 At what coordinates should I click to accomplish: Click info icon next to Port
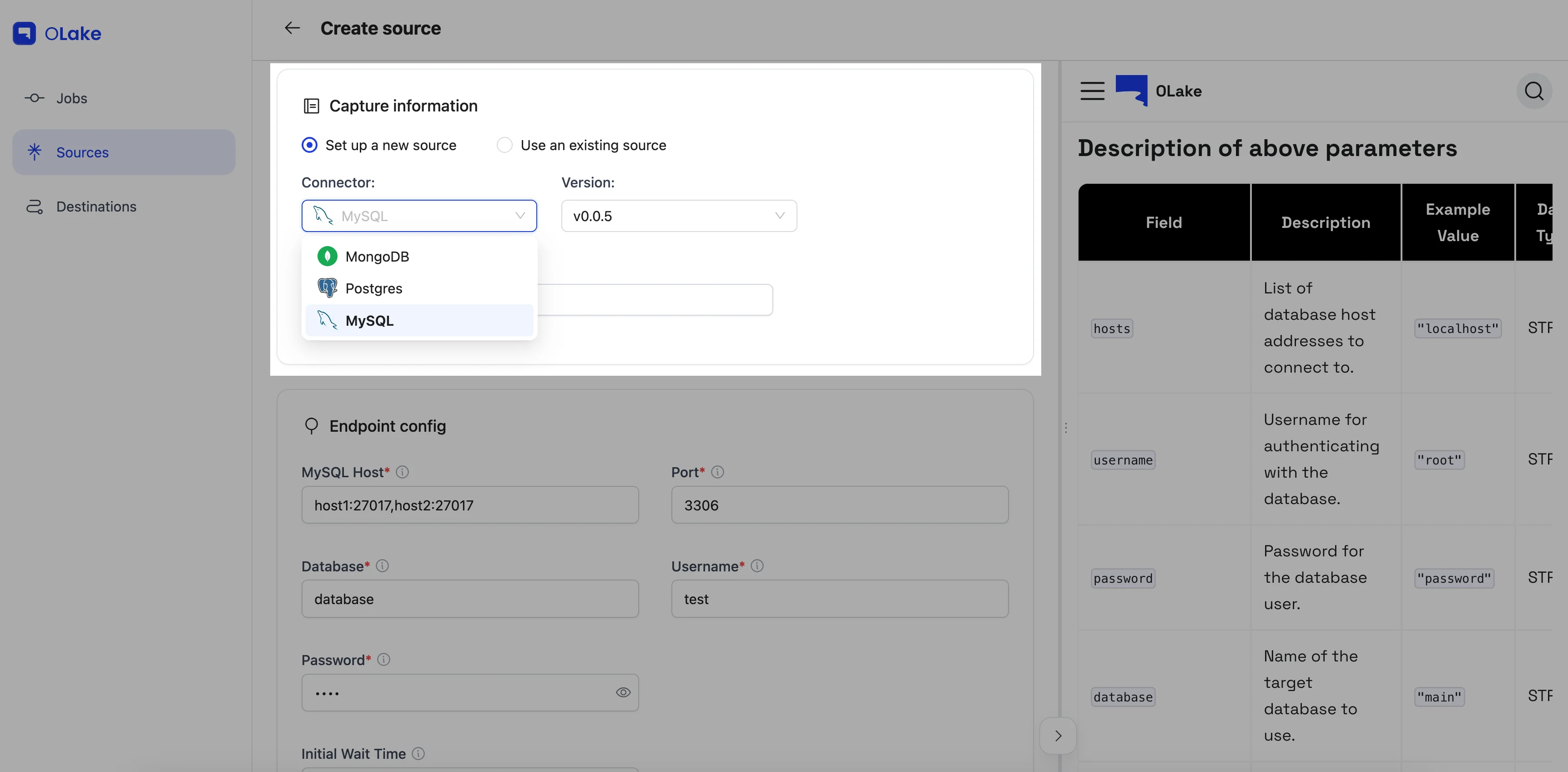click(718, 472)
